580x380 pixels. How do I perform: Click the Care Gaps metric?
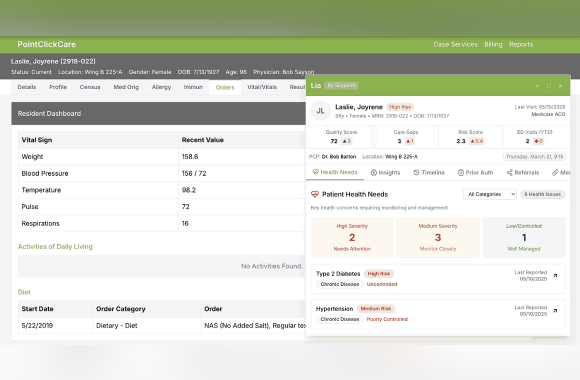coord(406,137)
